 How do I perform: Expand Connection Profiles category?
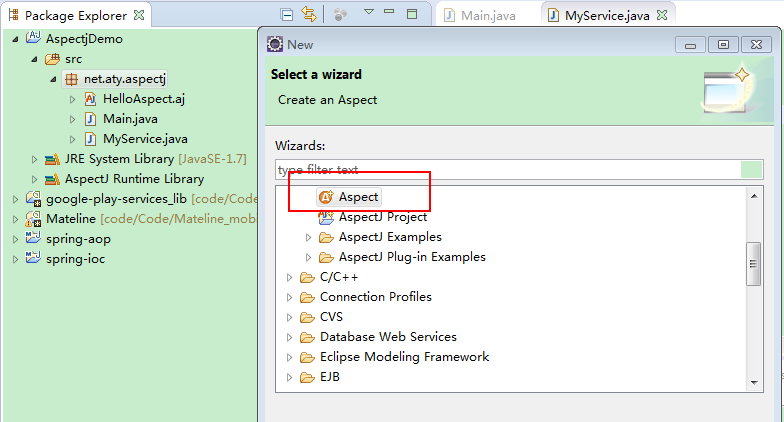[x=290, y=297]
